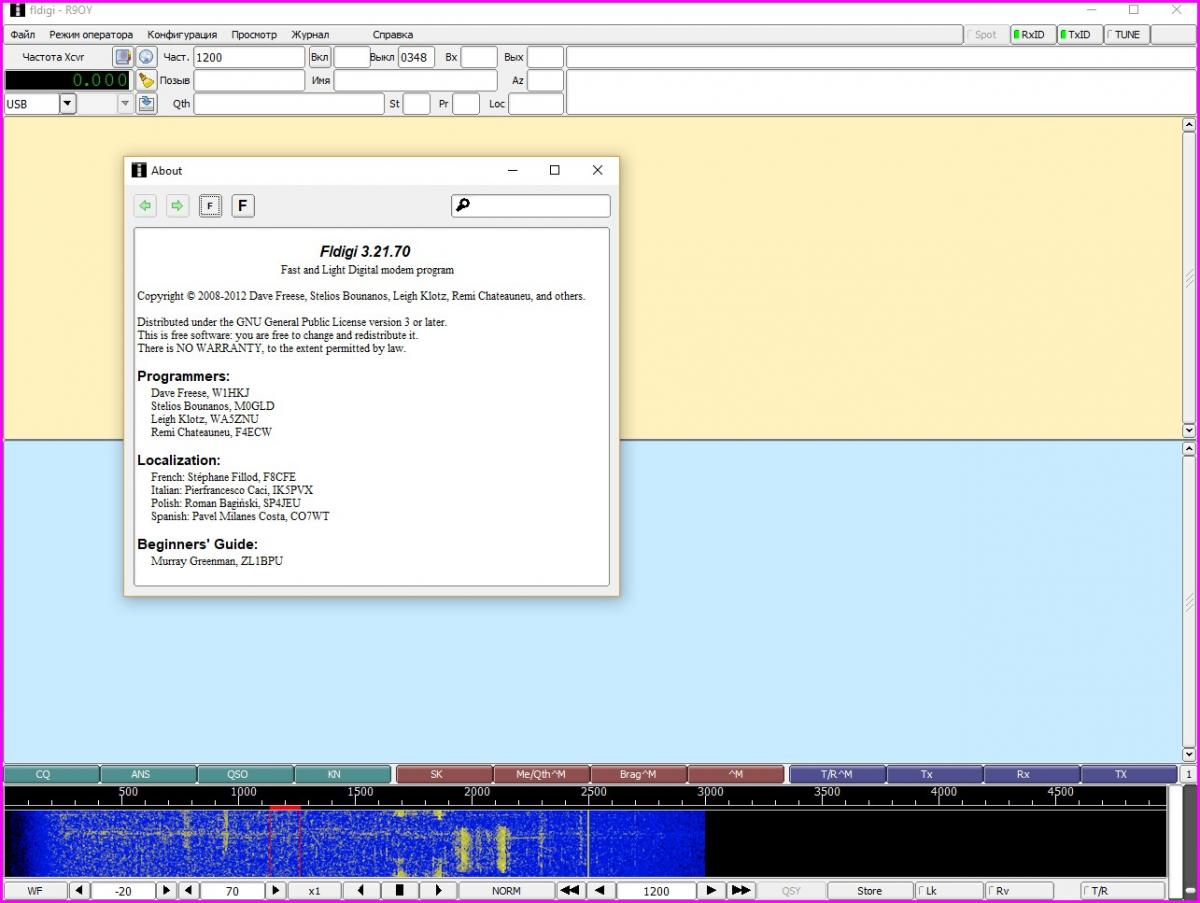Screen dimensions: 1200x903
Task: Open the Конфигурация menu
Action: pyautogui.click(x=183, y=35)
